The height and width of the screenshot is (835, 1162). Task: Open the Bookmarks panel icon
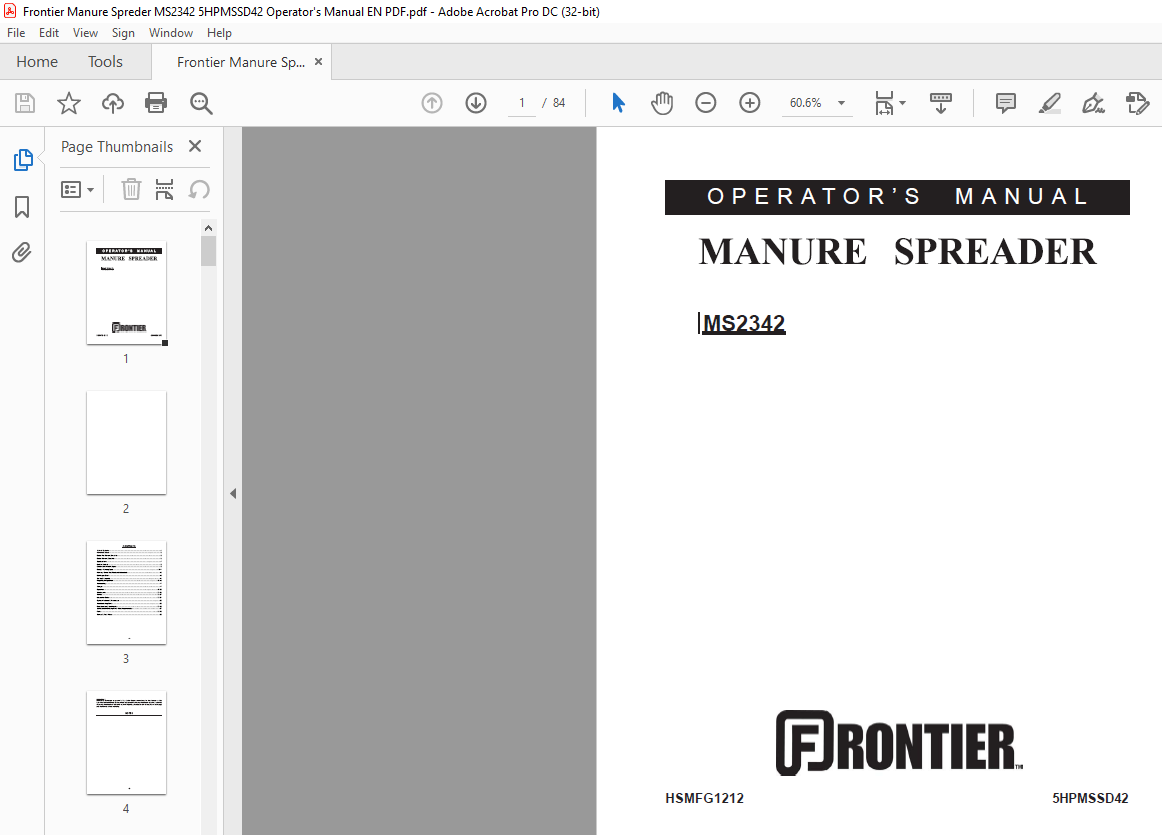(x=22, y=207)
